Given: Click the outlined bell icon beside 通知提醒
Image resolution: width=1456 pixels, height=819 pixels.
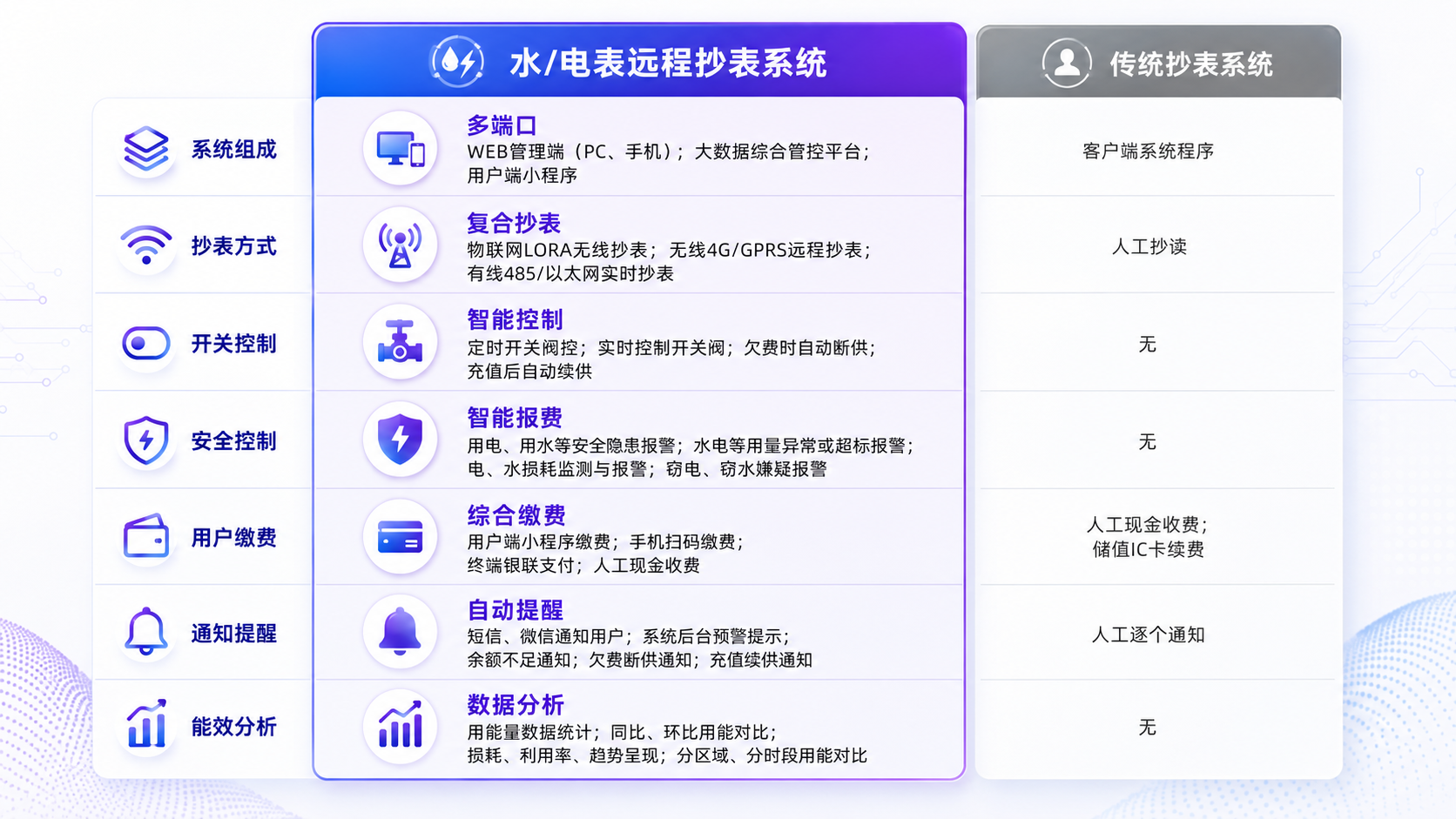Looking at the screenshot, I should coord(146,632).
